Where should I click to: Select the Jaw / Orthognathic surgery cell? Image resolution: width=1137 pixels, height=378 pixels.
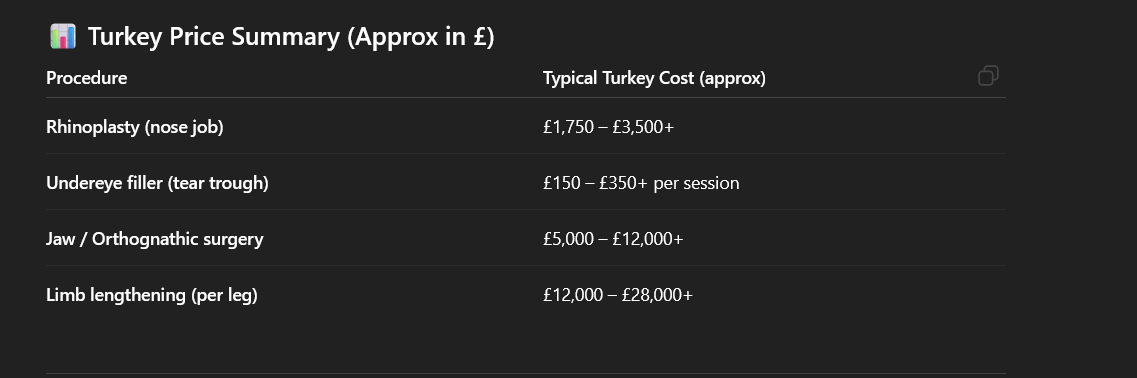154,239
